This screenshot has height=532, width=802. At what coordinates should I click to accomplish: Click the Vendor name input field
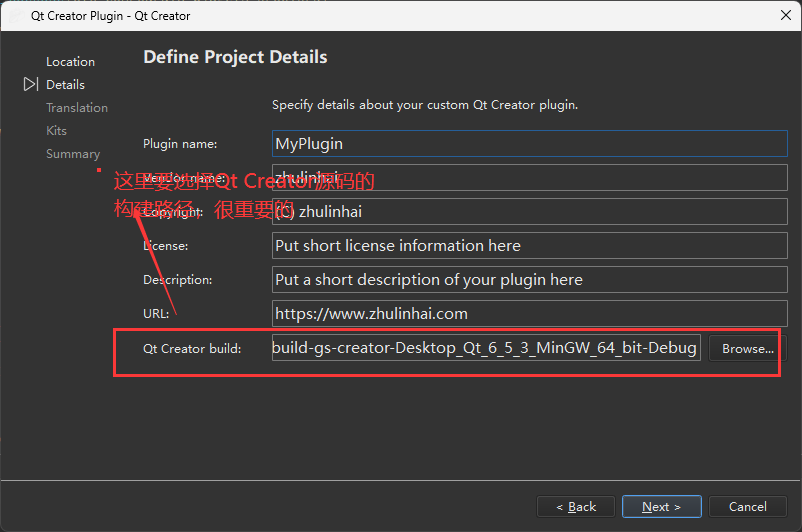(x=529, y=178)
